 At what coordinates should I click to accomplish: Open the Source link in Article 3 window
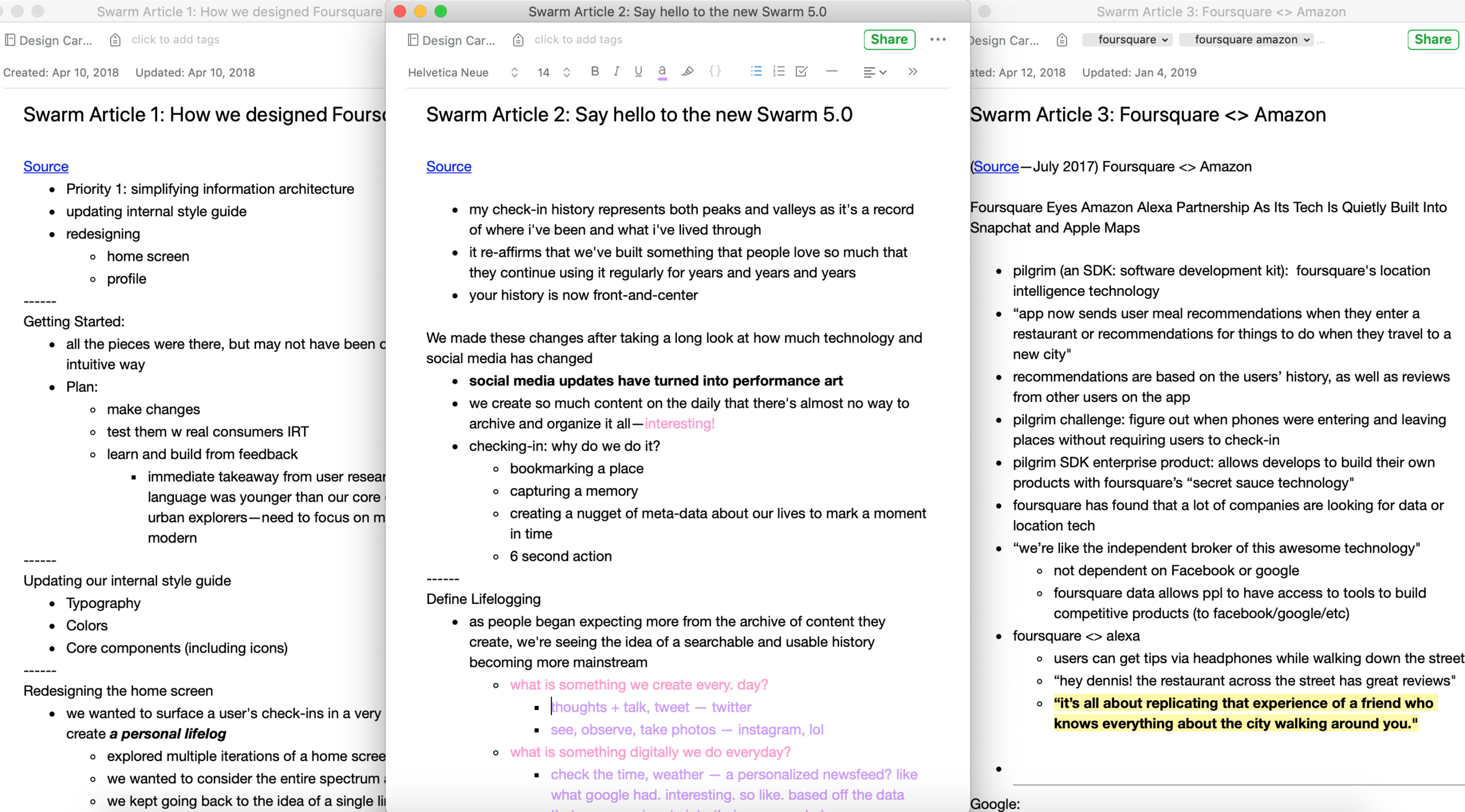tap(996, 166)
